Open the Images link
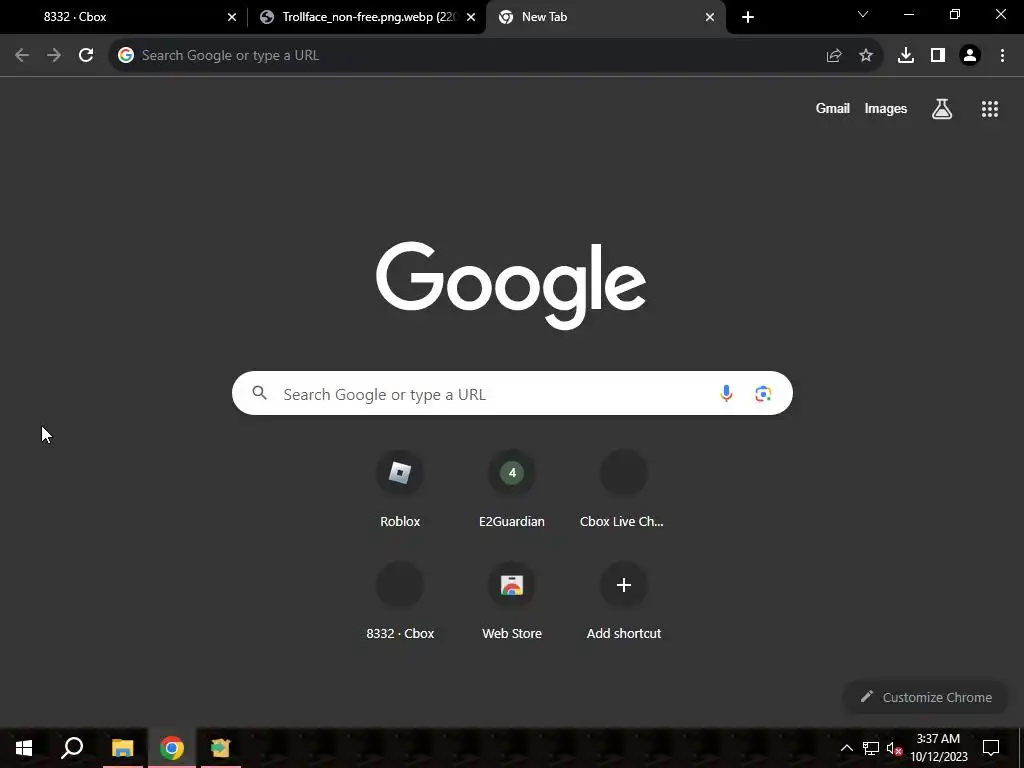This screenshot has width=1024, height=768. coord(886,109)
